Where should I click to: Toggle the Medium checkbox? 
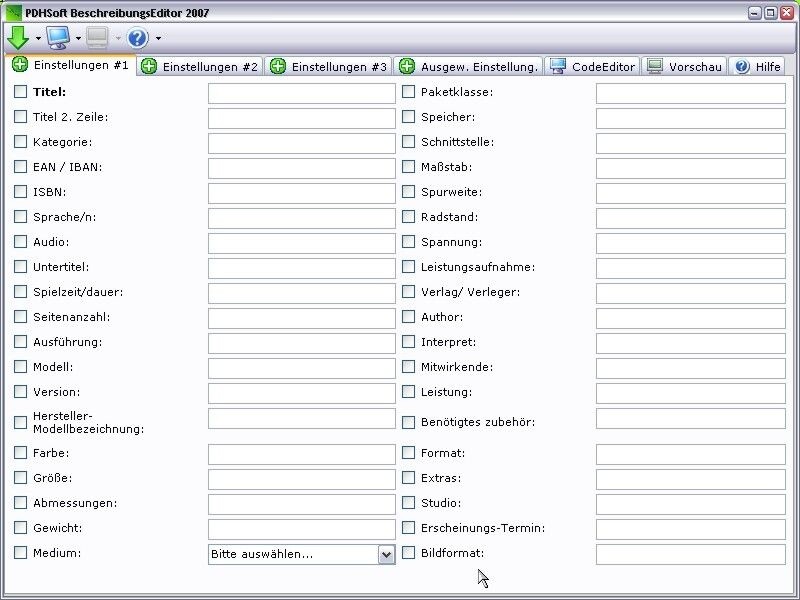(20, 553)
